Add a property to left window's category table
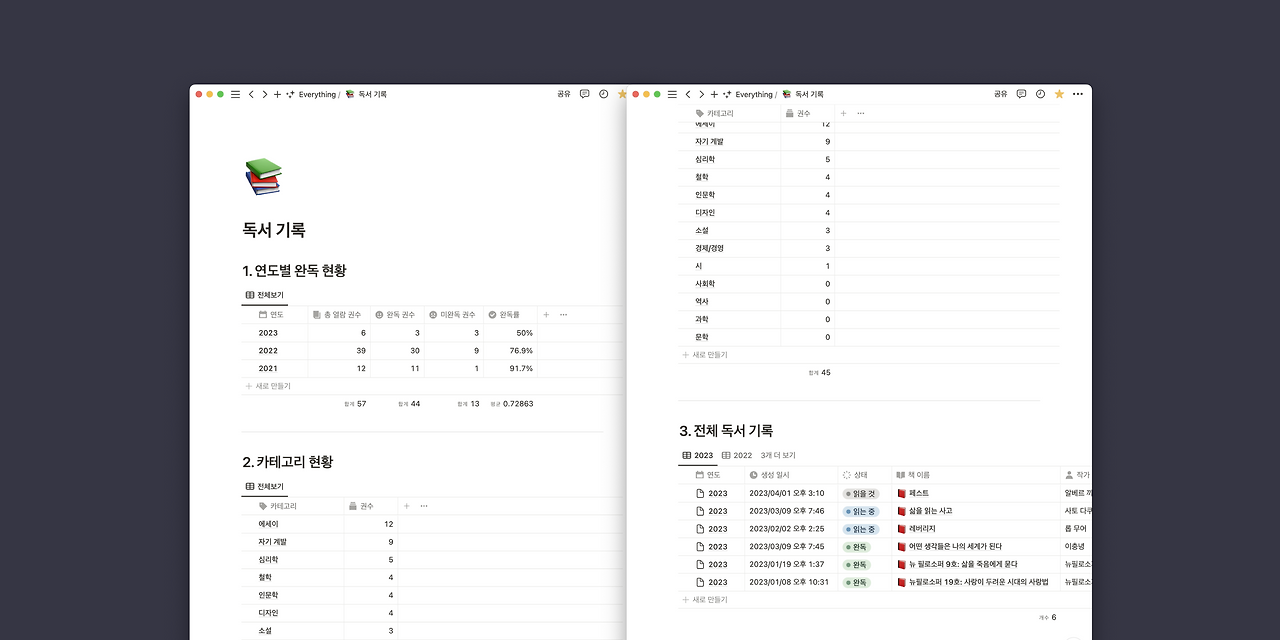Screen dimensions: 1280x640 (406, 506)
